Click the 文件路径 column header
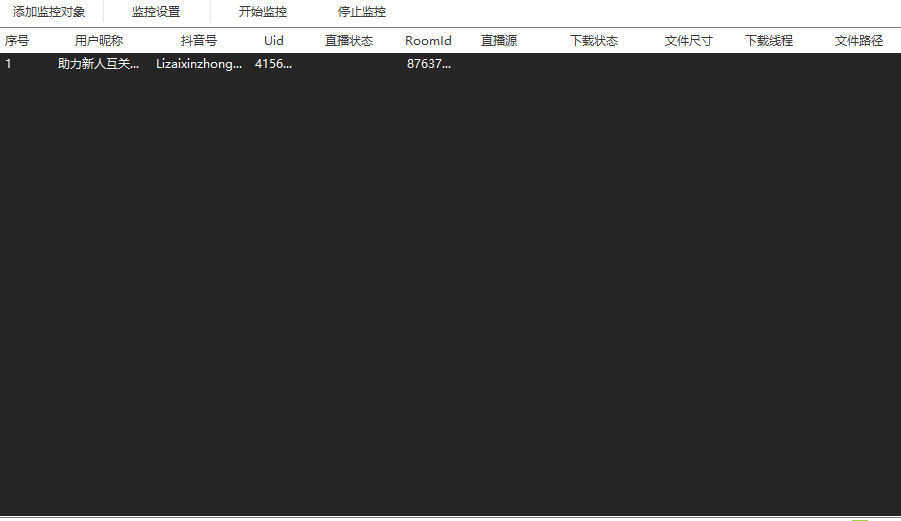The width and height of the screenshot is (901, 521). click(859, 41)
